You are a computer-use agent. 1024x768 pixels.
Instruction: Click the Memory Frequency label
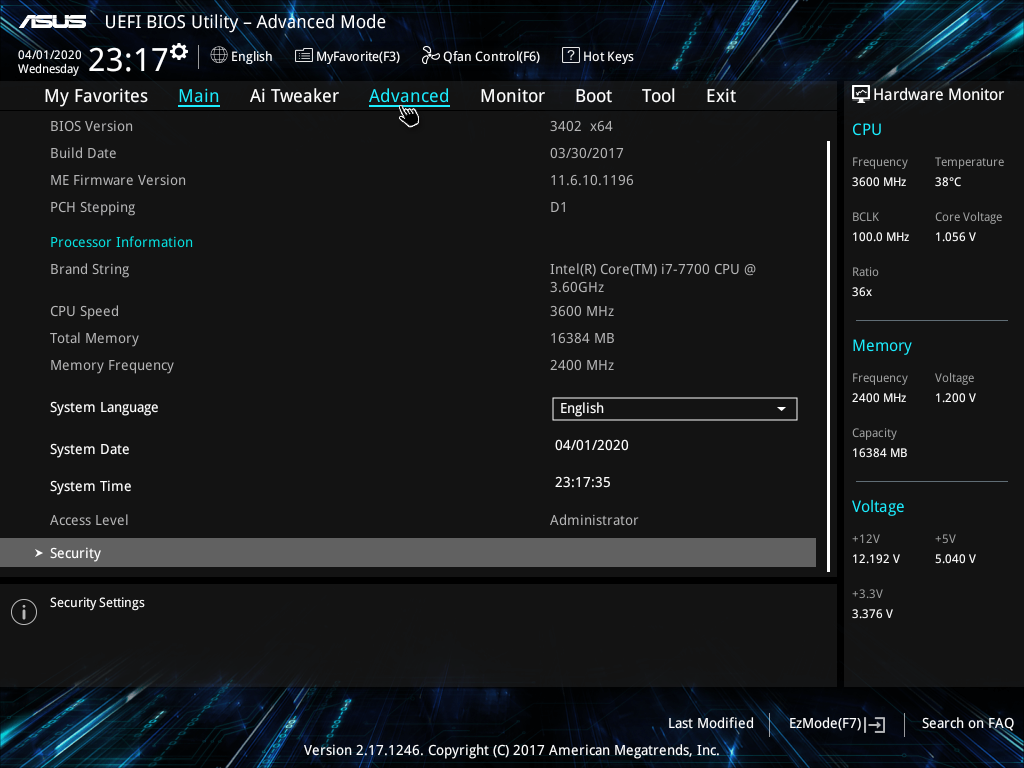pyautogui.click(x=112, y=366)
